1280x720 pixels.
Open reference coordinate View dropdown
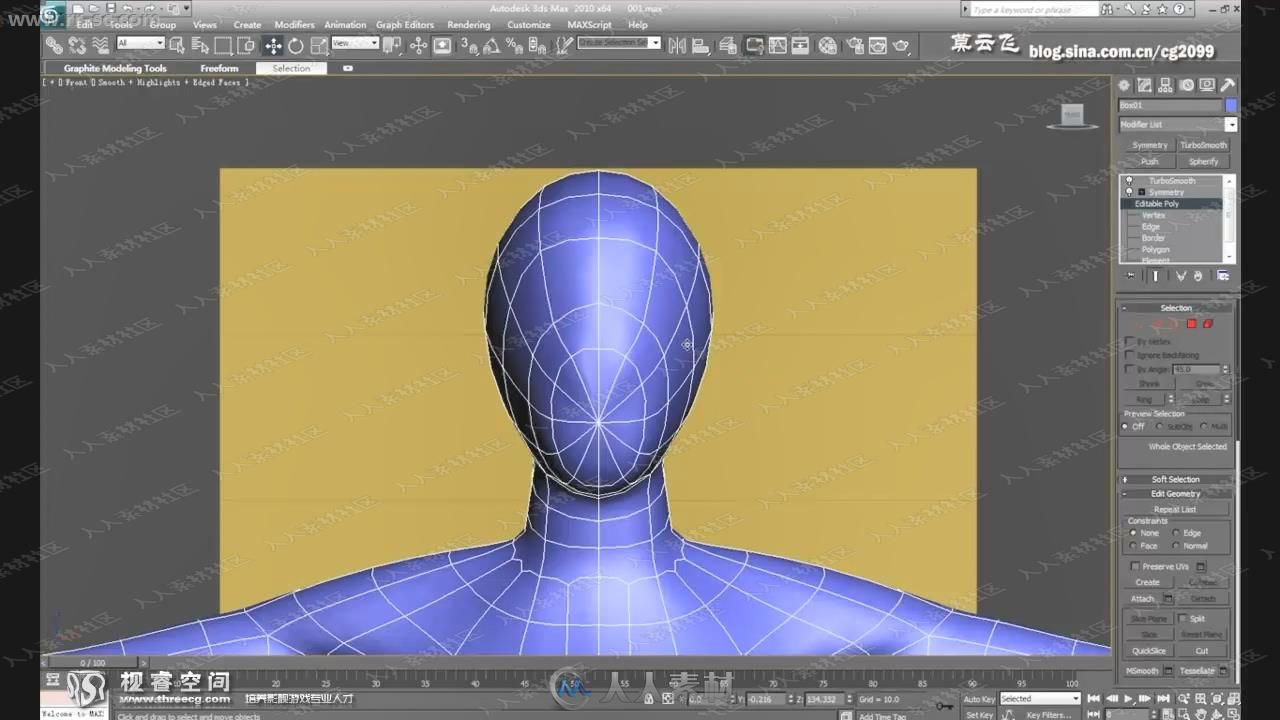click(x=355, y=43)
